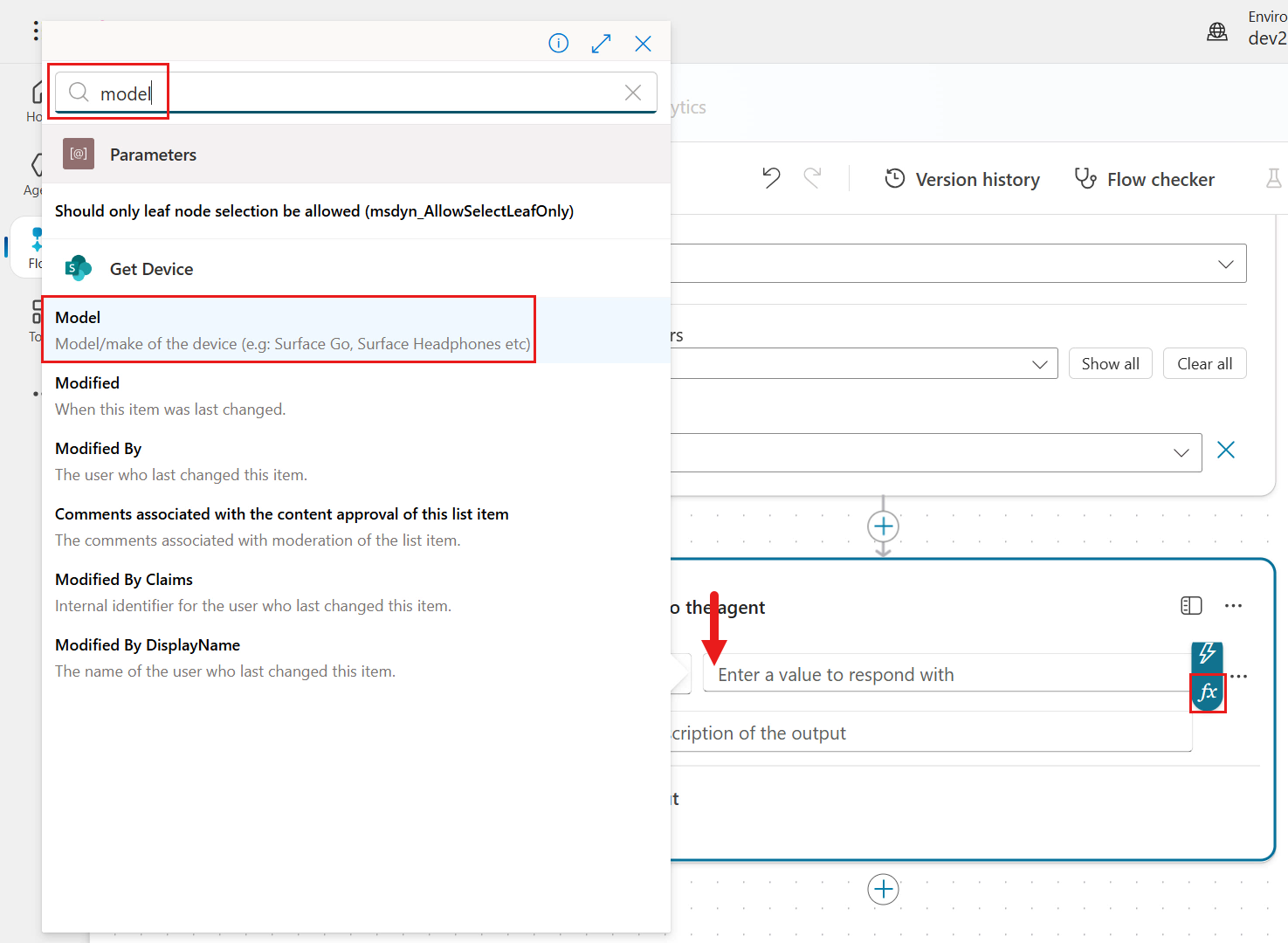Screen dimensions: 1288x943
Task: Click the undo icon on the toolbar
Action: coord(771,177)
